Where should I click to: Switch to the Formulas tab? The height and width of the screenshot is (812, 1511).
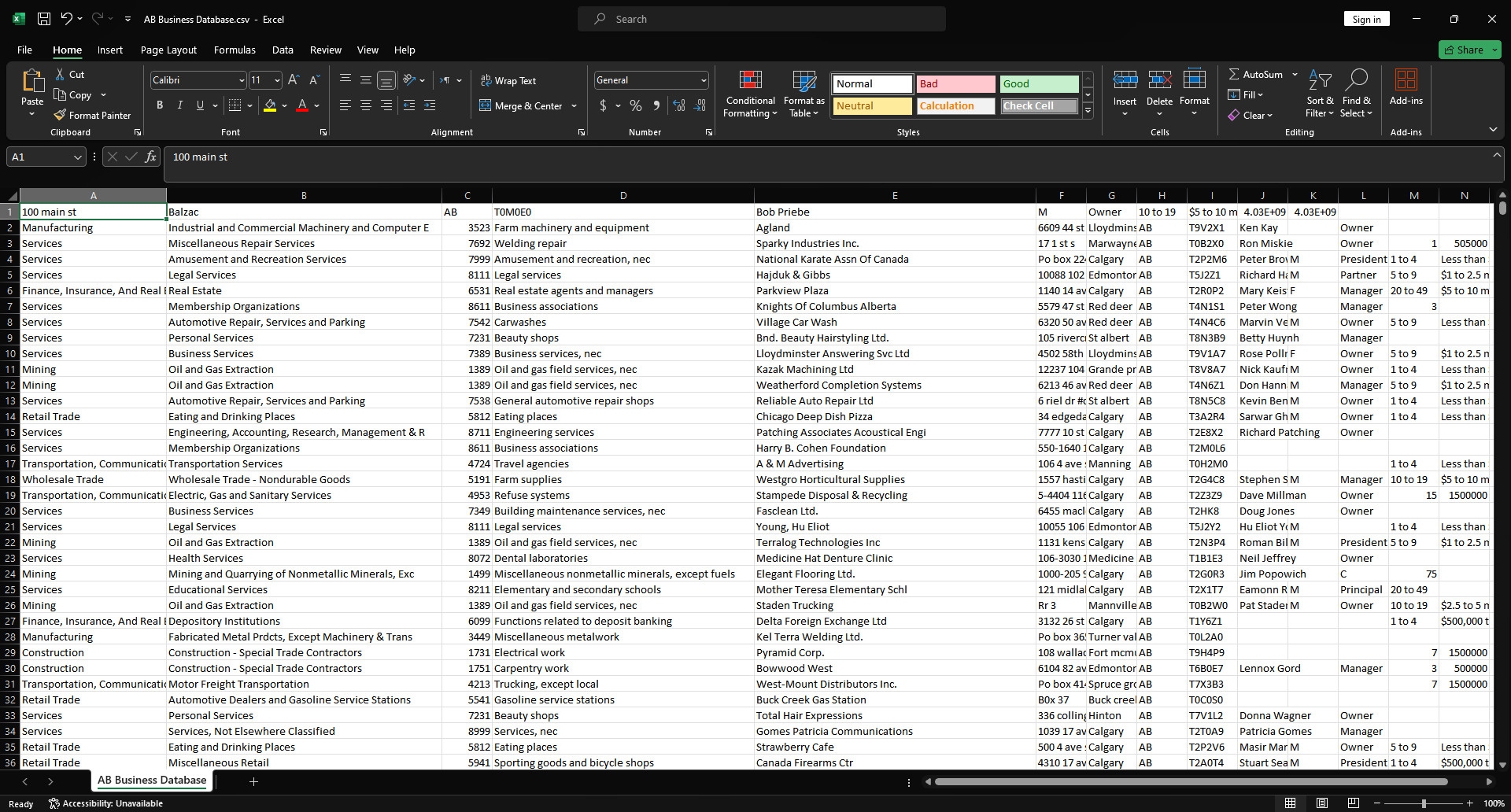point(235,50)
